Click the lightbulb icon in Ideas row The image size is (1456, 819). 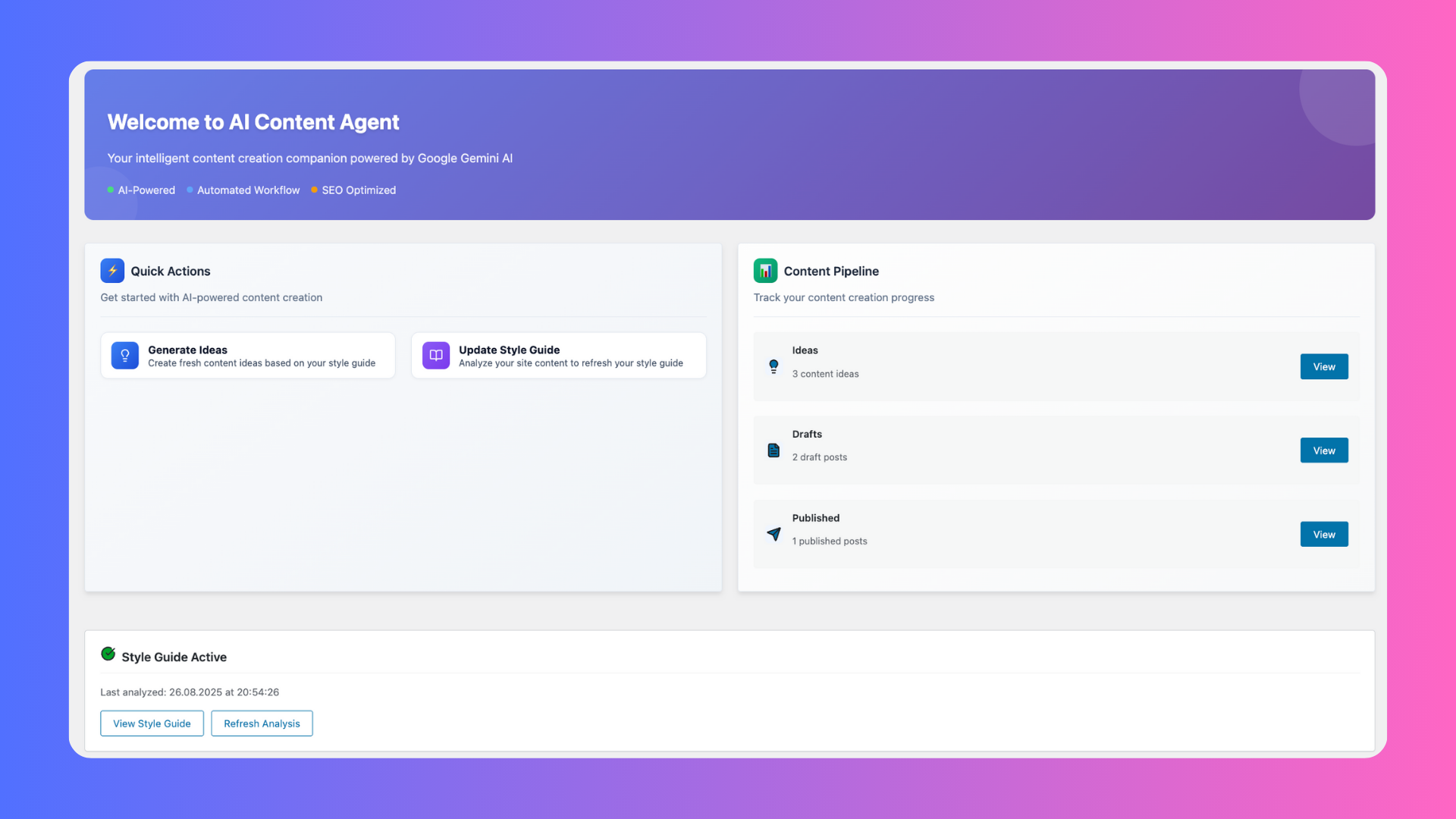(773, 366)
